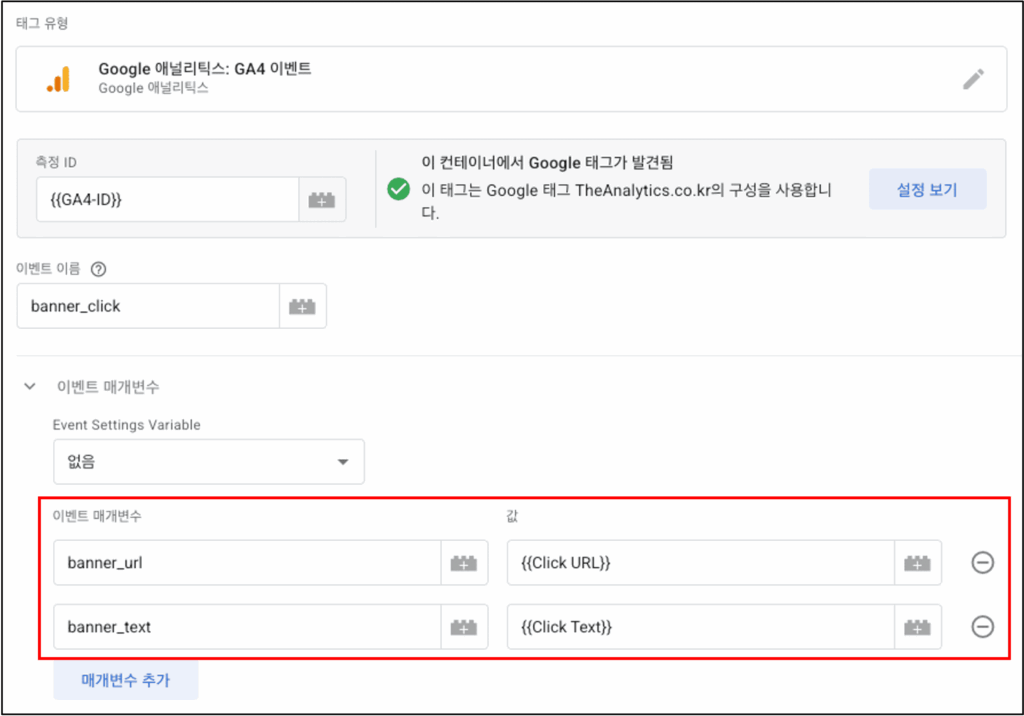Remove the banner_url parameter row

click(x=982, y=562)
